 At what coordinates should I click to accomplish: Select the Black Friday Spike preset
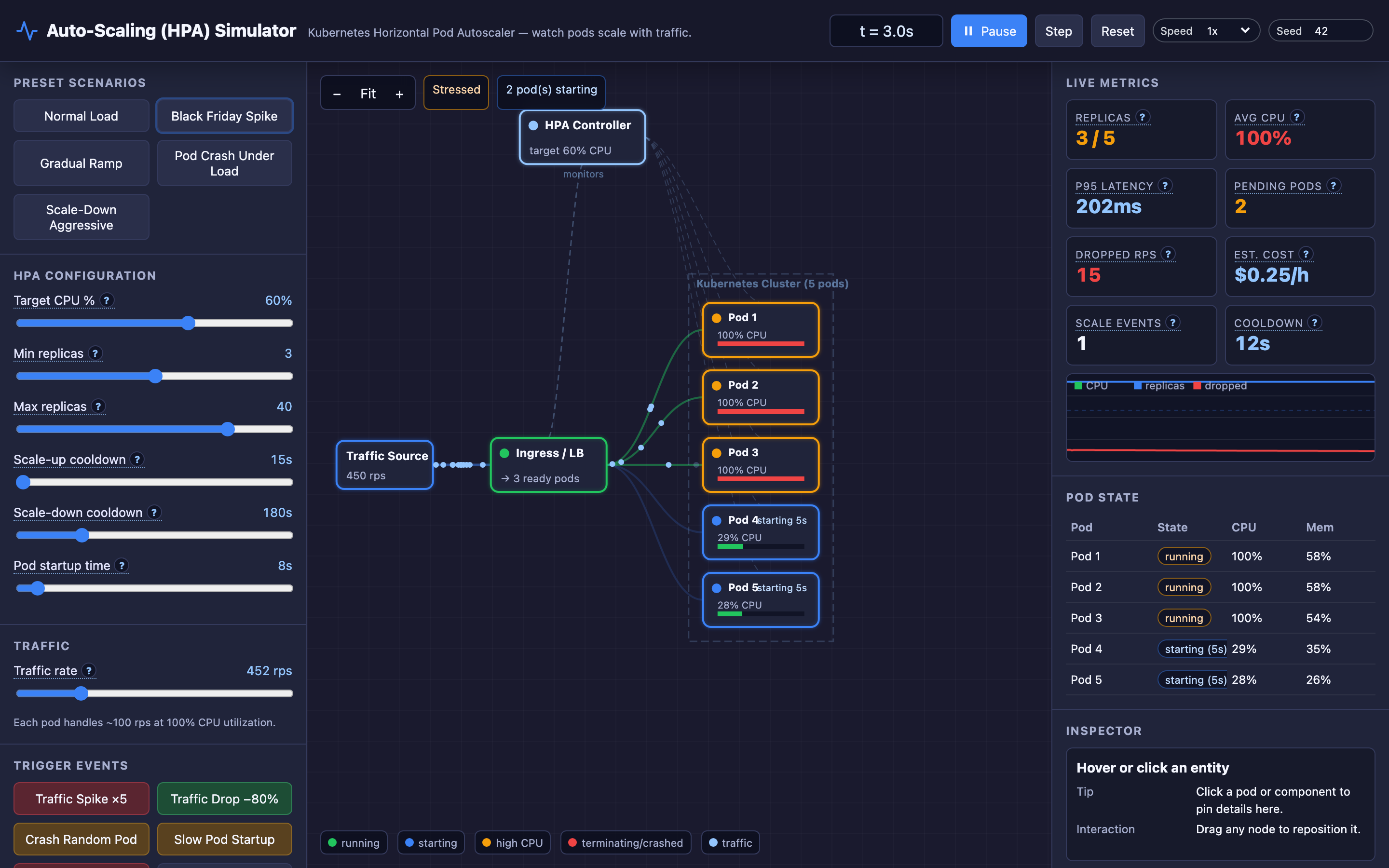click(x=224, y=116)
